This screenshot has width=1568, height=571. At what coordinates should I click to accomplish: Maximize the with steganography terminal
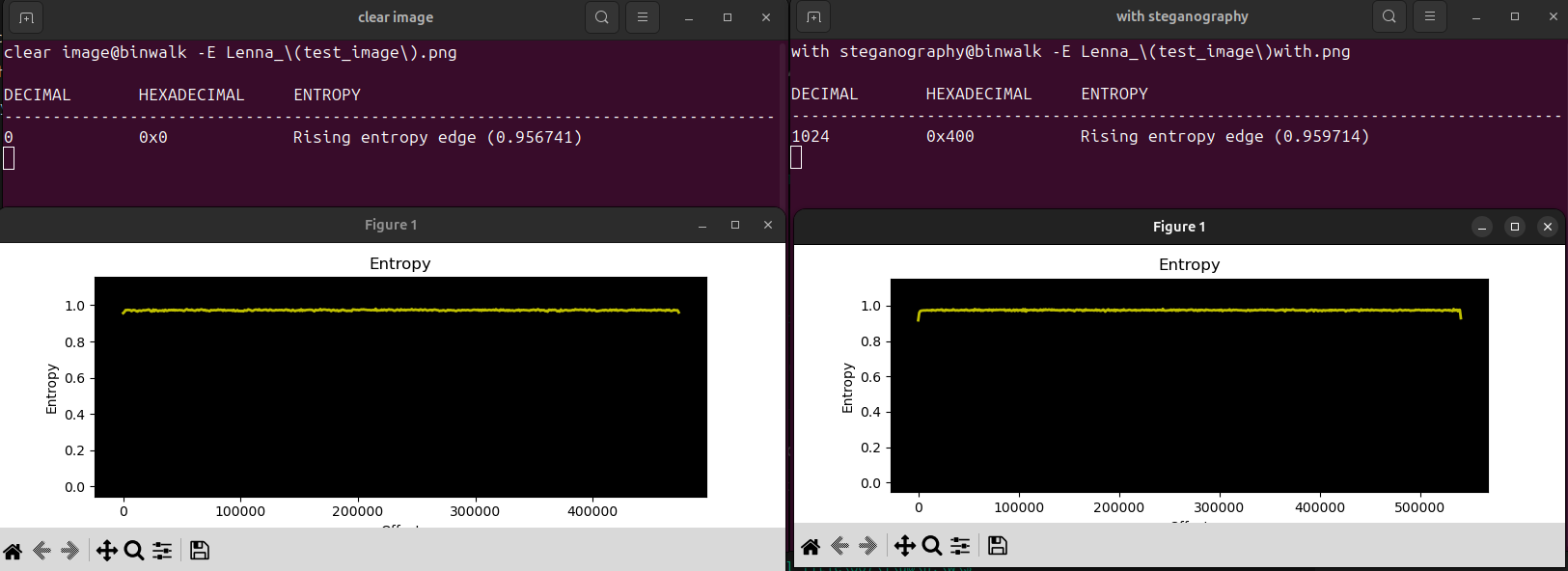[1515, 16]
